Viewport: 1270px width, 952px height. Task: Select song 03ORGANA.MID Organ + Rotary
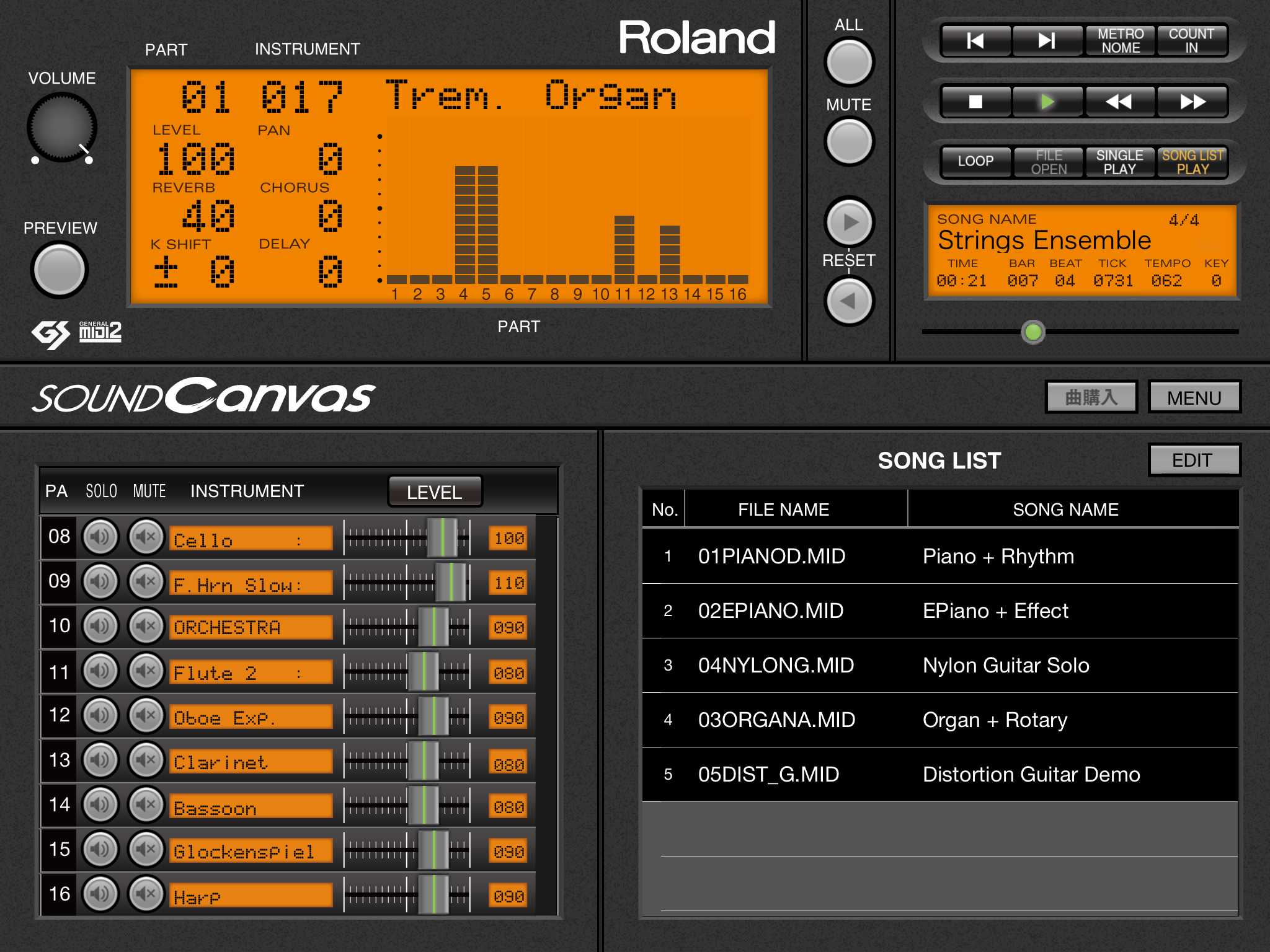[x=940, y=720]
